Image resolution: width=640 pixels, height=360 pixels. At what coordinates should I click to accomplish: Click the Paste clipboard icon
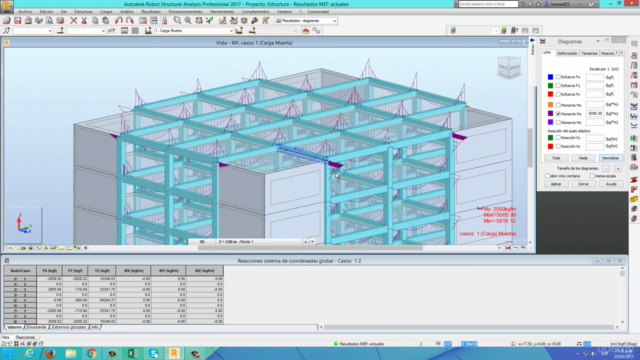tap(106, 20)
